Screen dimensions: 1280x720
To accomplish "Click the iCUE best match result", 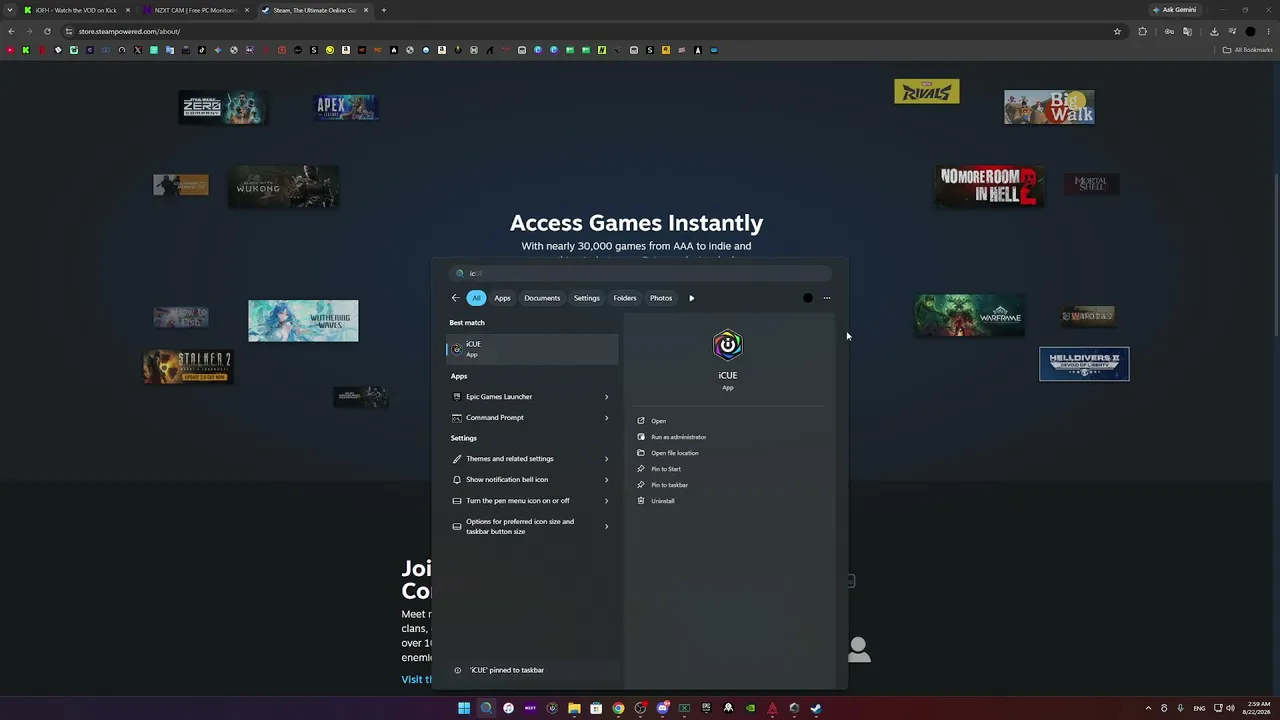I will (532, 348).
